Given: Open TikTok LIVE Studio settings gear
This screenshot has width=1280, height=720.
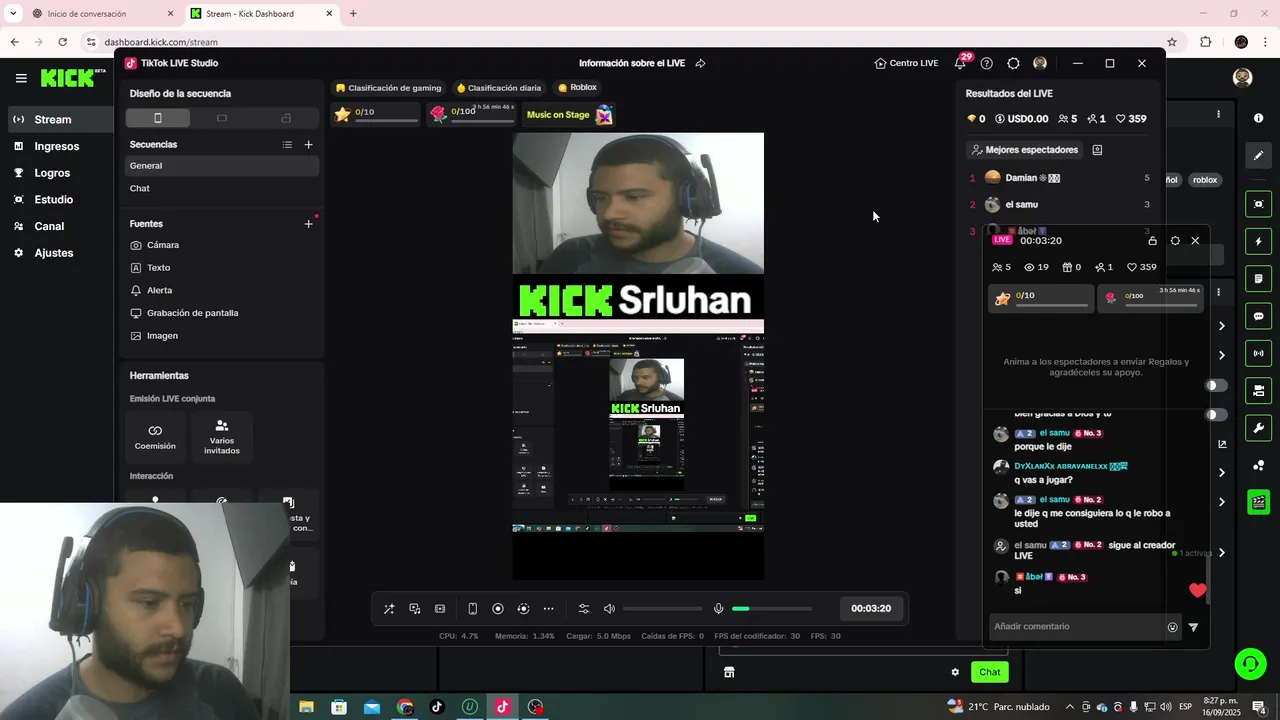Looking at the screenshot, I should (1013, 63).
